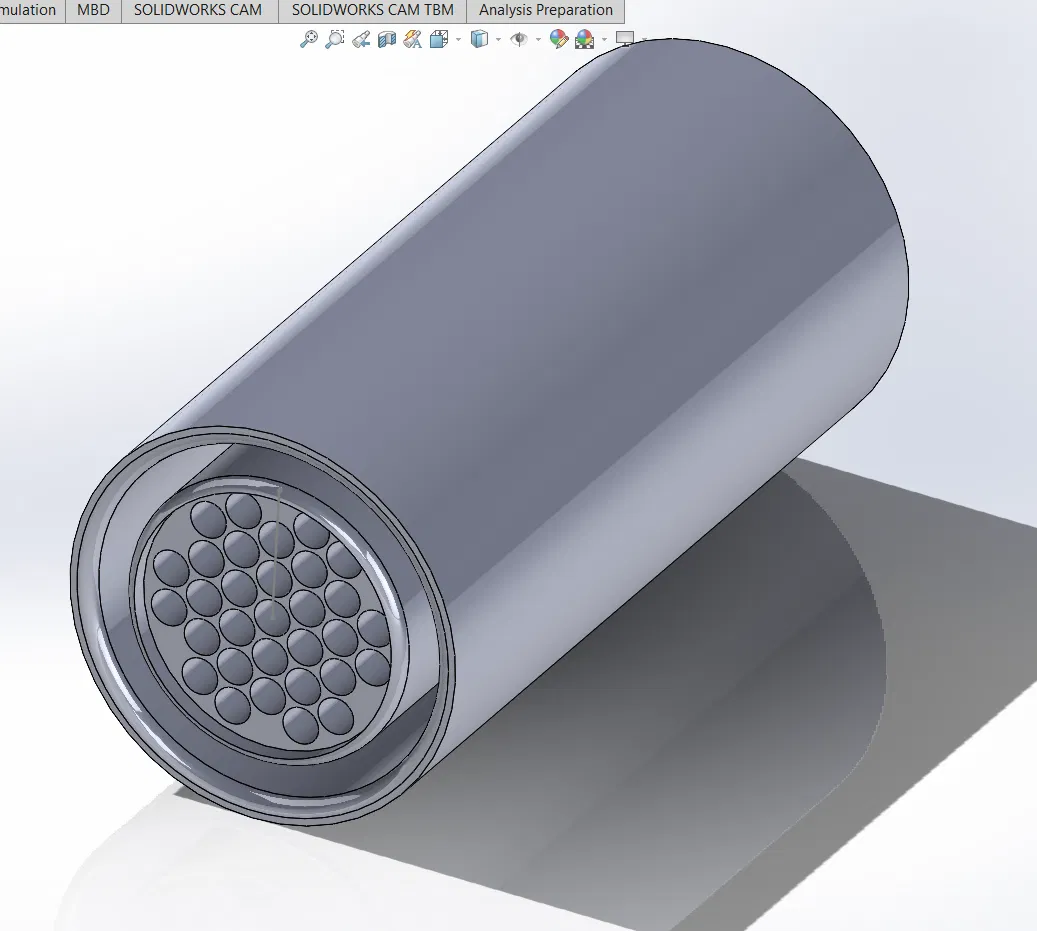Click the Display Style icon

point(479,39)
